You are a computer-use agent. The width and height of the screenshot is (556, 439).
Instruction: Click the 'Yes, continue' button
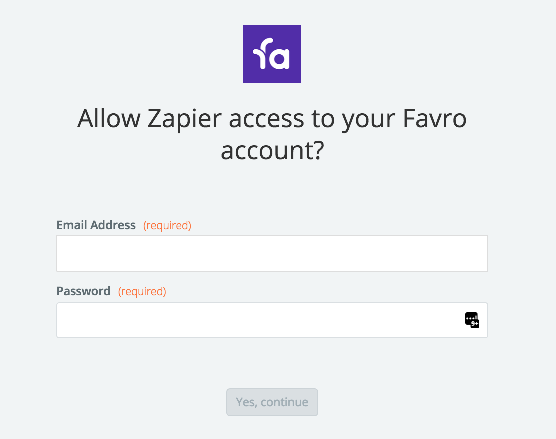pyautogui.click(x=272, y=402)
